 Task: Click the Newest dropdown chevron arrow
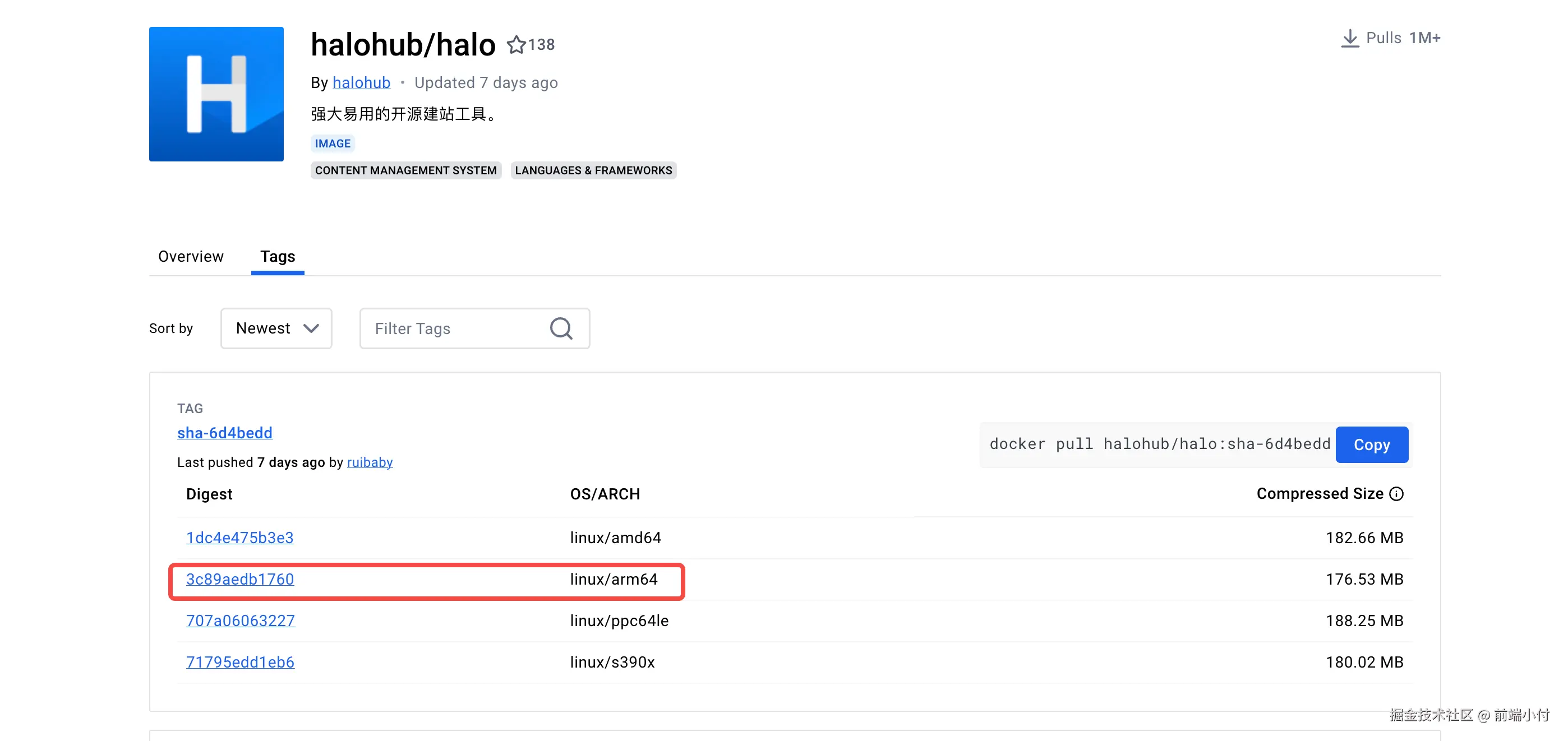click(311, 328)
